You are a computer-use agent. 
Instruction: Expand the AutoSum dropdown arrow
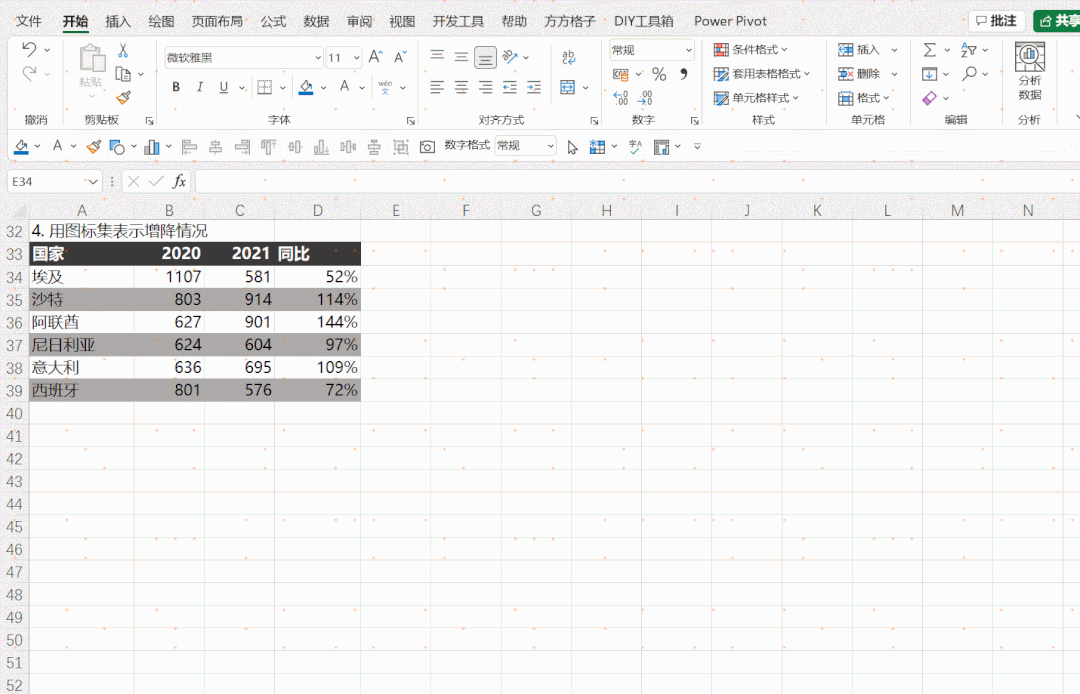[947, 50]
